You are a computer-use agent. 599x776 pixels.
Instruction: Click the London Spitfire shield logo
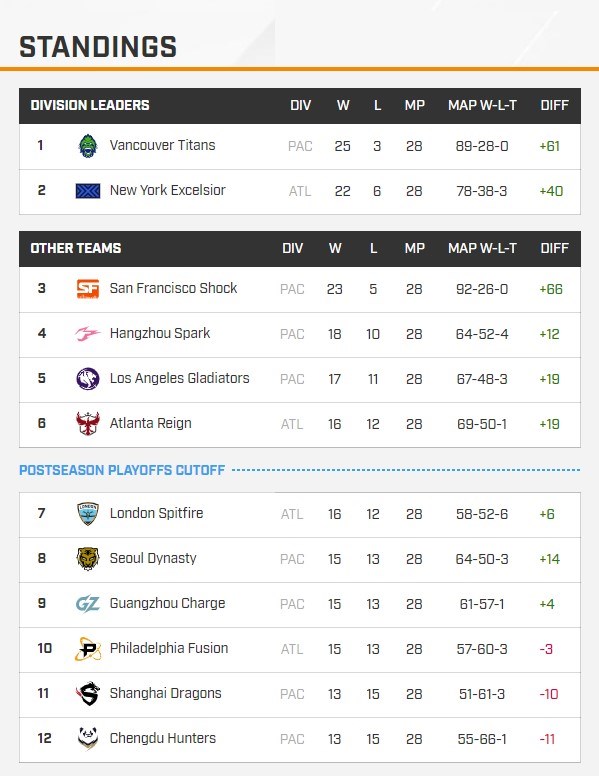coord(88,514)
